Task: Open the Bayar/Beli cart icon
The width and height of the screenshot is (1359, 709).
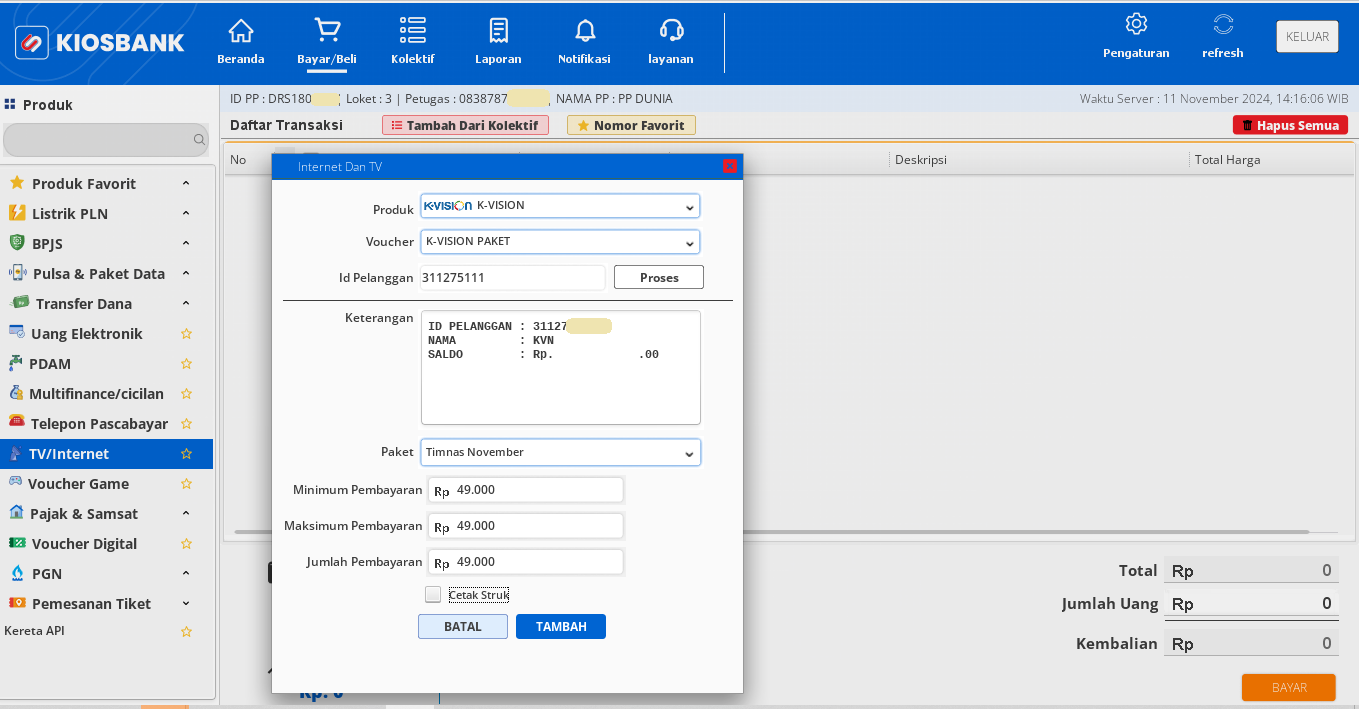Action: (x=327, y=30)
